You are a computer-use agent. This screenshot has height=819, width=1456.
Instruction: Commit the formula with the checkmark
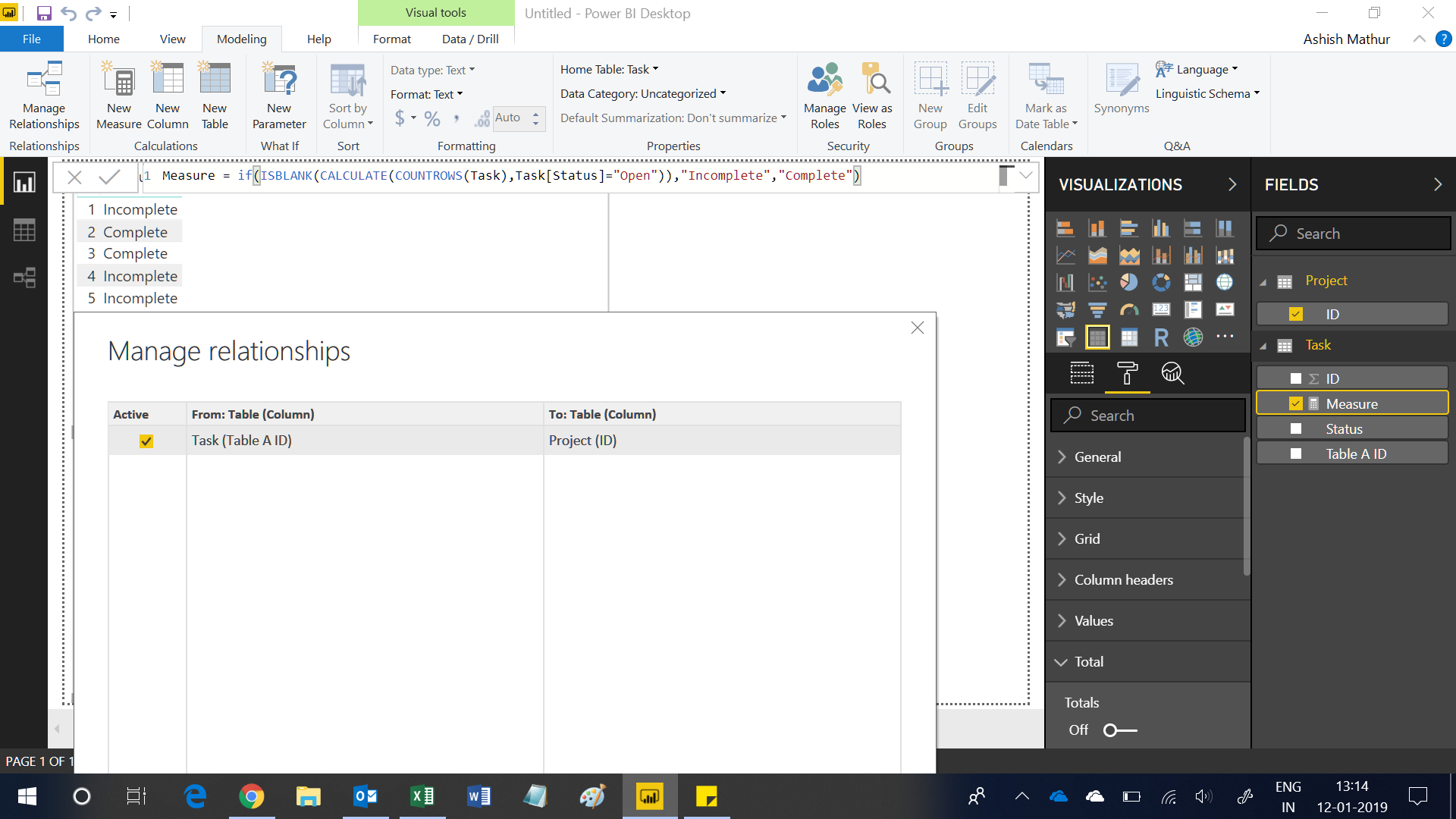pos(109,177)
